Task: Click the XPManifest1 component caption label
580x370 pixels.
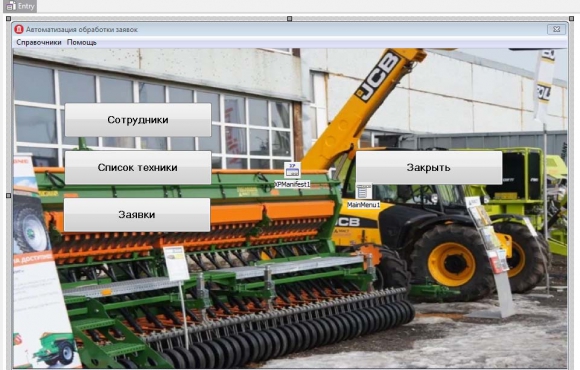Action: pyautogui.click(x=292, y=184)
